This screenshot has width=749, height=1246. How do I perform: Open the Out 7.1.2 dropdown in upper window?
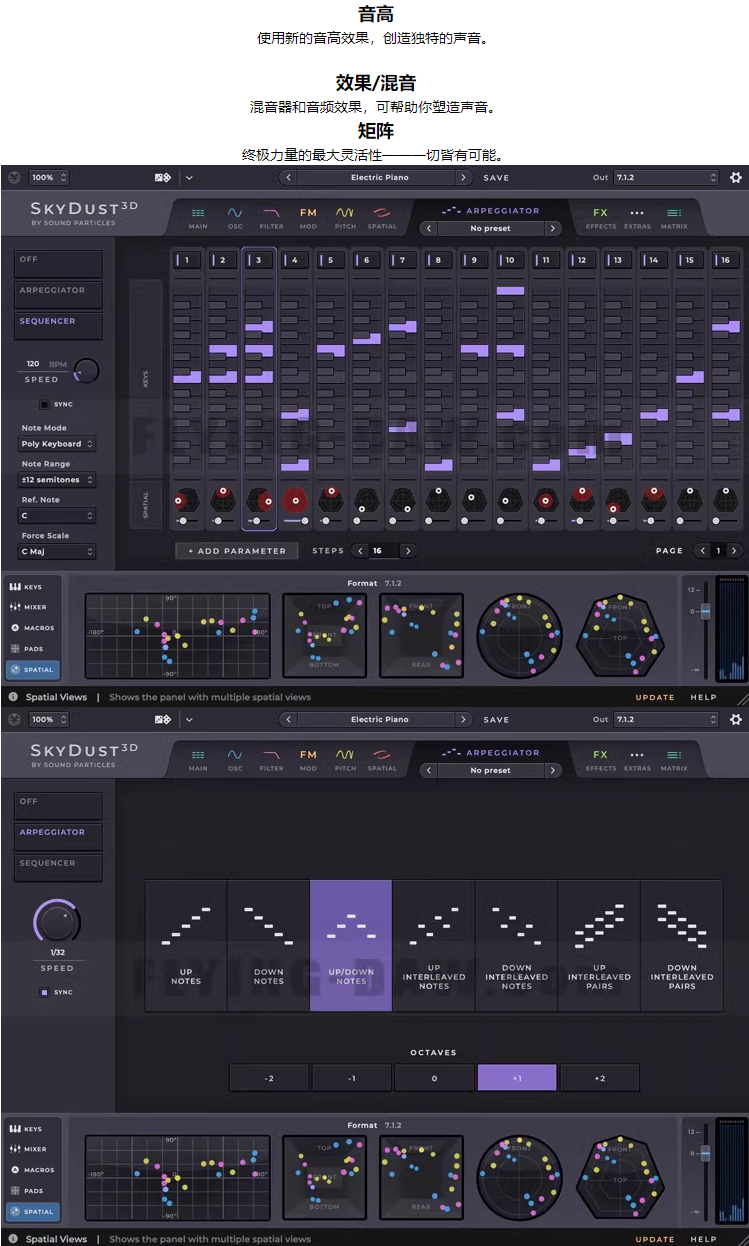[x=665, y=177]
